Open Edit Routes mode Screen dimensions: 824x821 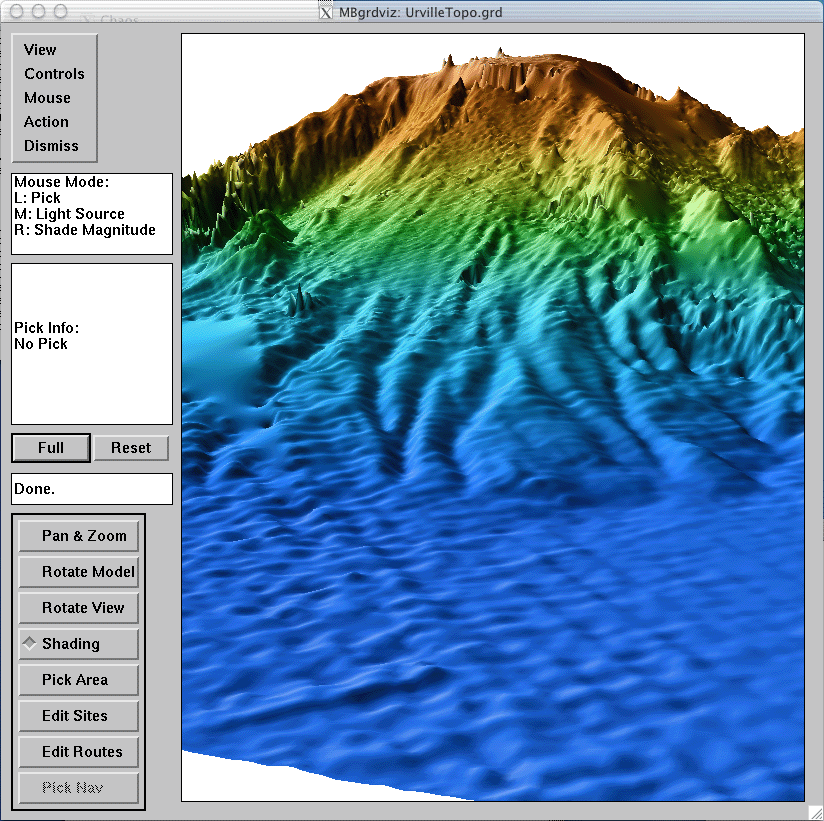pyautogui.click(x=78, y=751)
